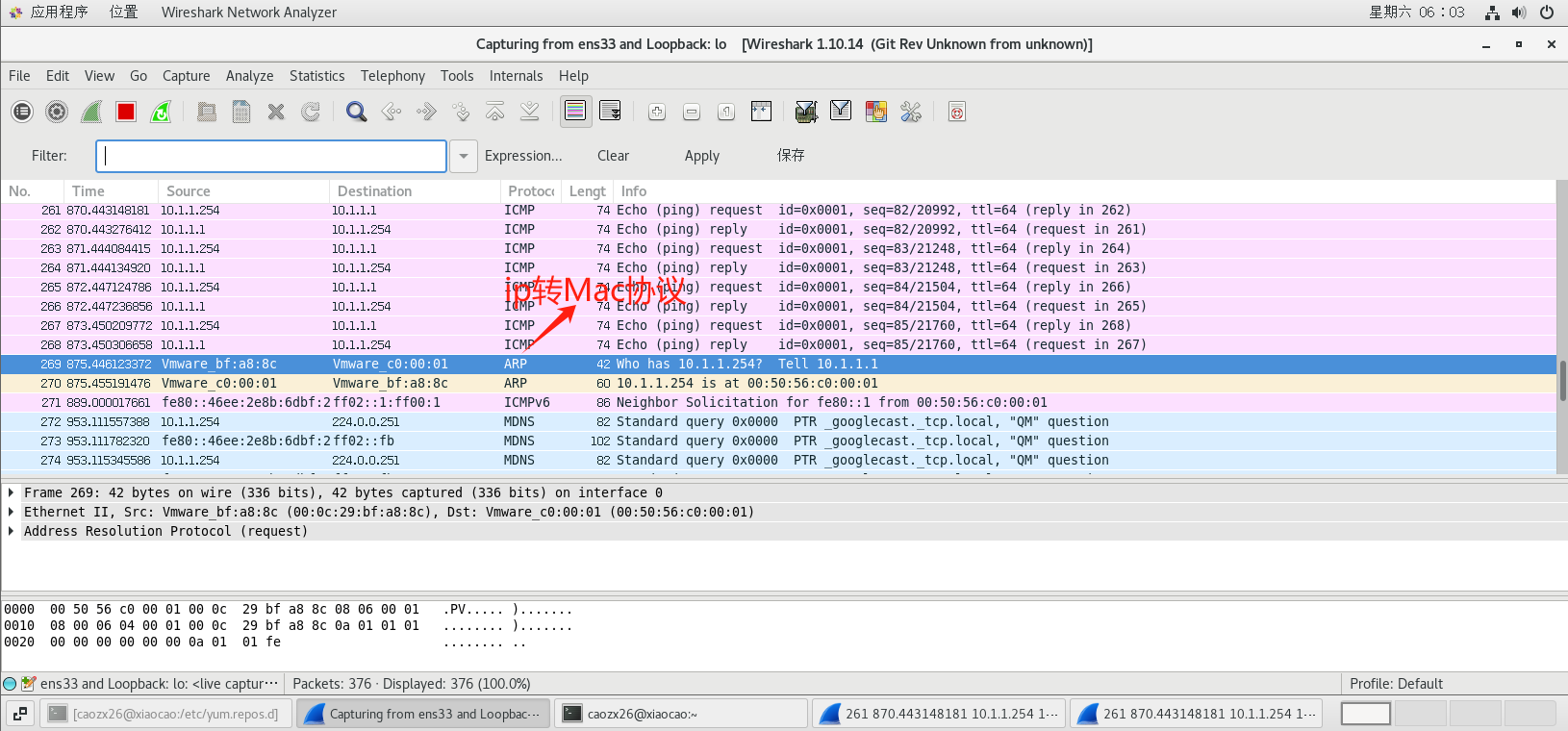Go back in packet history
The width and height of the screenshot is (1568, 731).
click(392, 112)
